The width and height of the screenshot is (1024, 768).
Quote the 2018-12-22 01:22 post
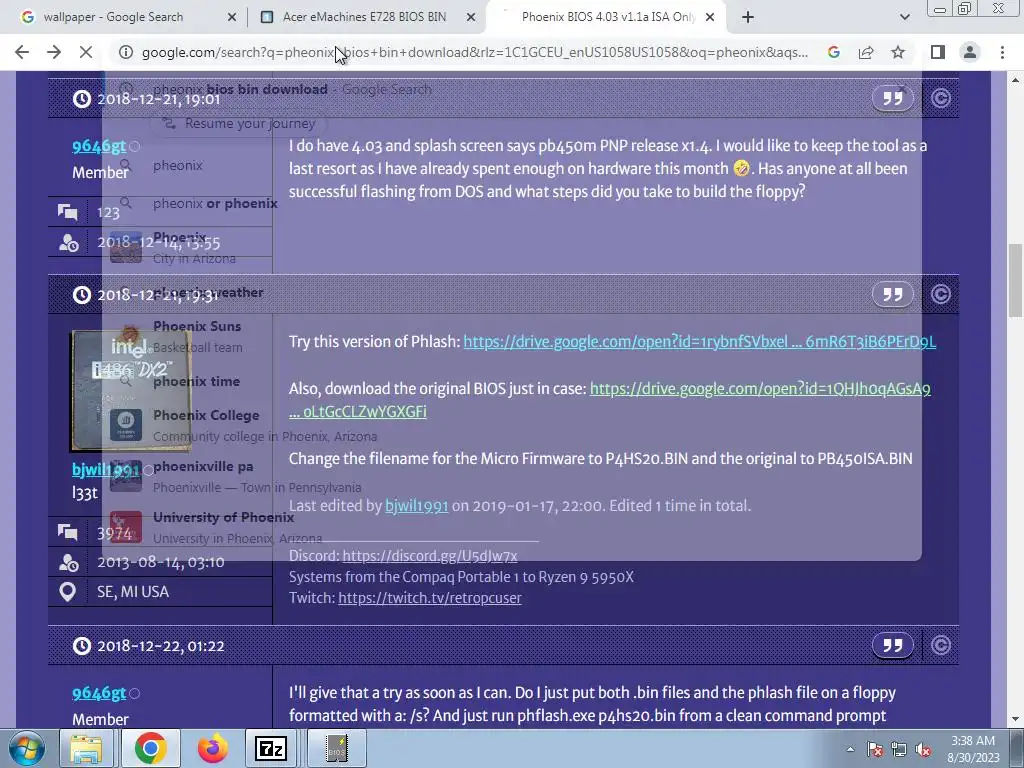(x=893, y=645)
